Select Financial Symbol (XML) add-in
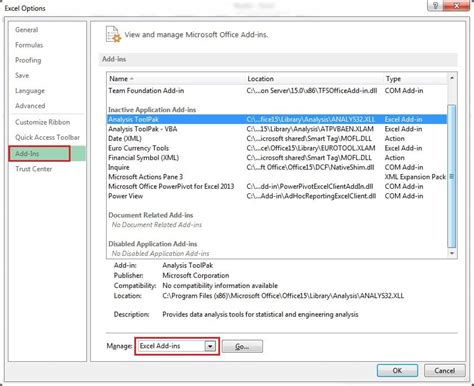Viewport: 474px width, 386px height. [x=277, y=158]
